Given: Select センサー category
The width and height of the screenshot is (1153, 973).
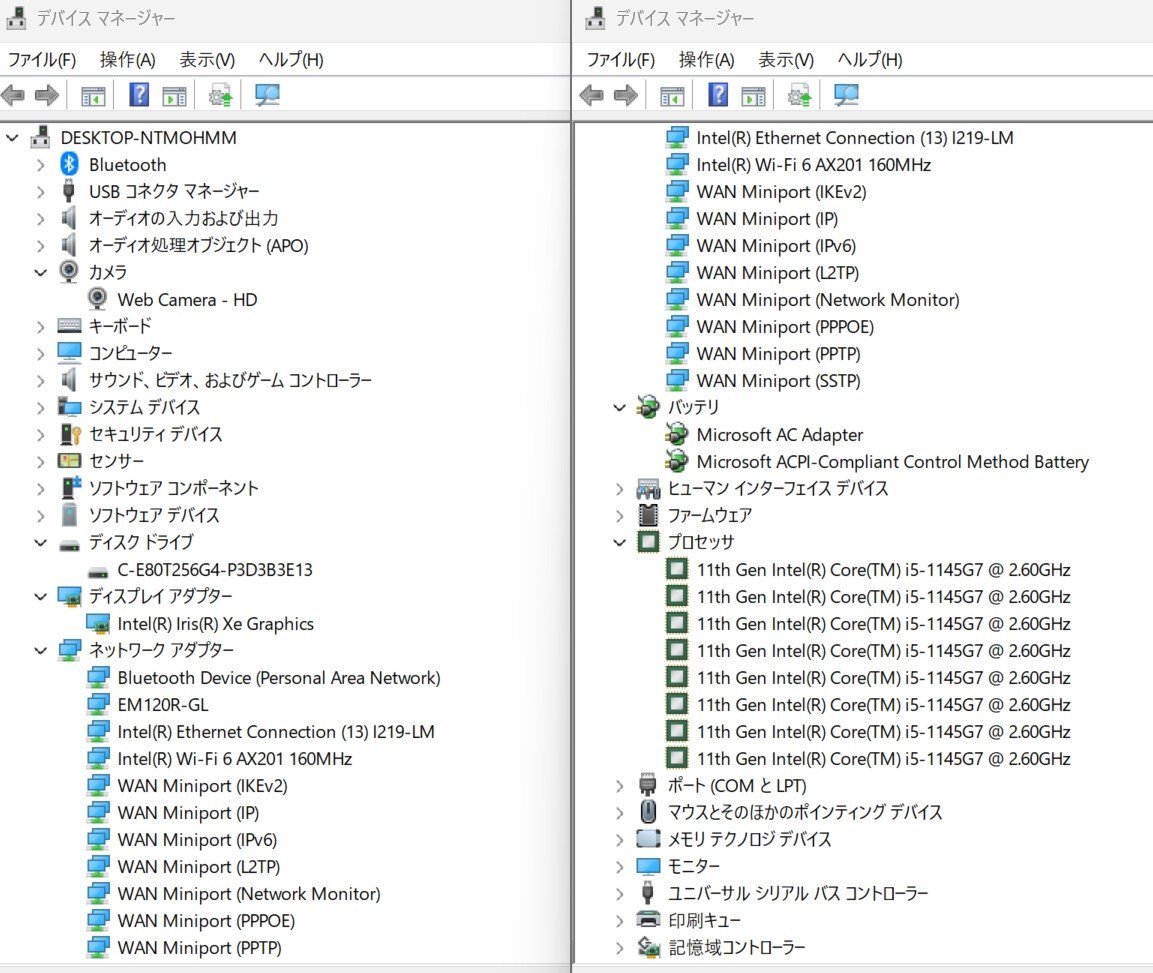Looking at the screenshot, I should coord(116,460).
